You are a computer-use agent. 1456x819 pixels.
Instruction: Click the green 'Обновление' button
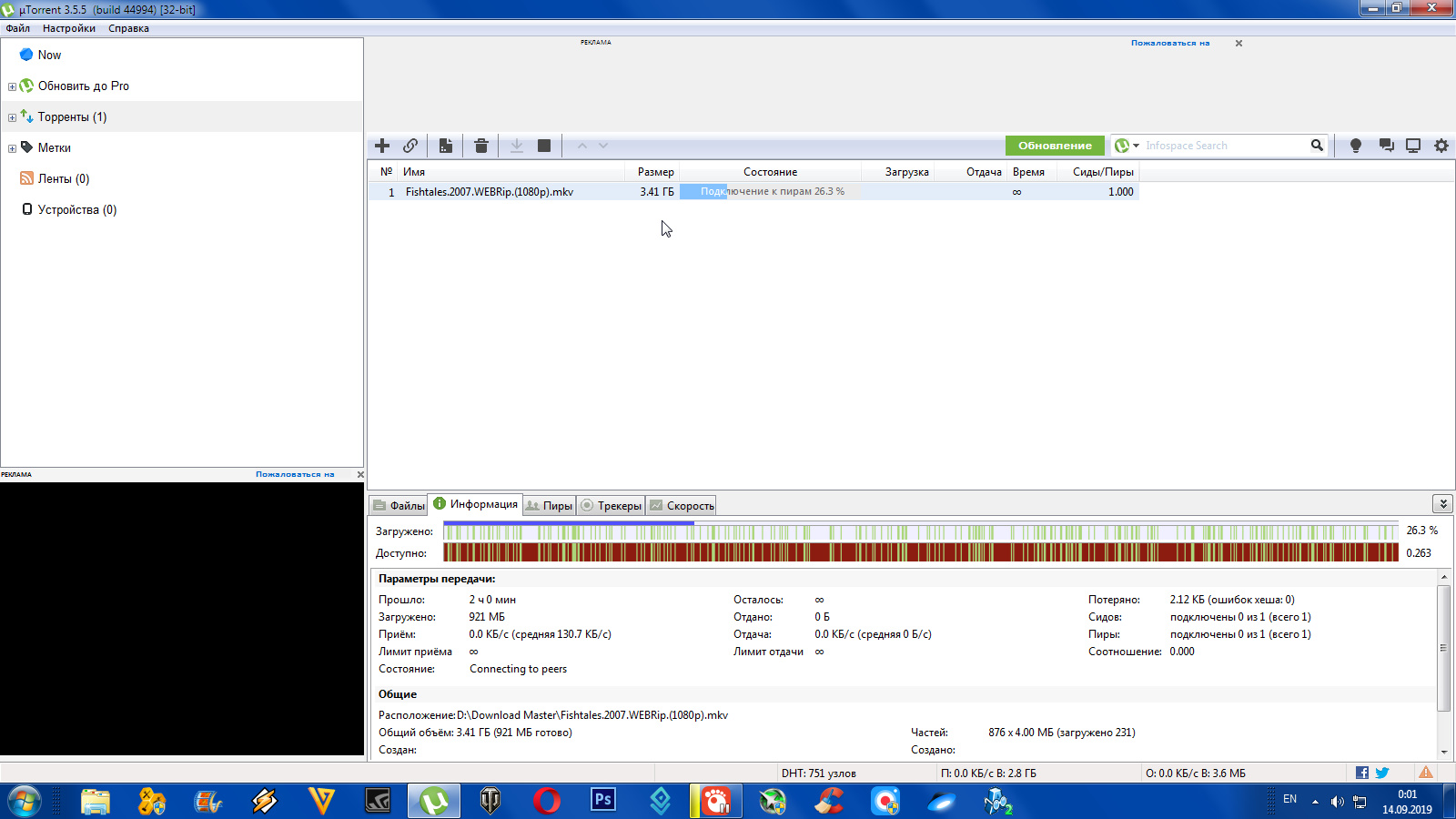1055,146
